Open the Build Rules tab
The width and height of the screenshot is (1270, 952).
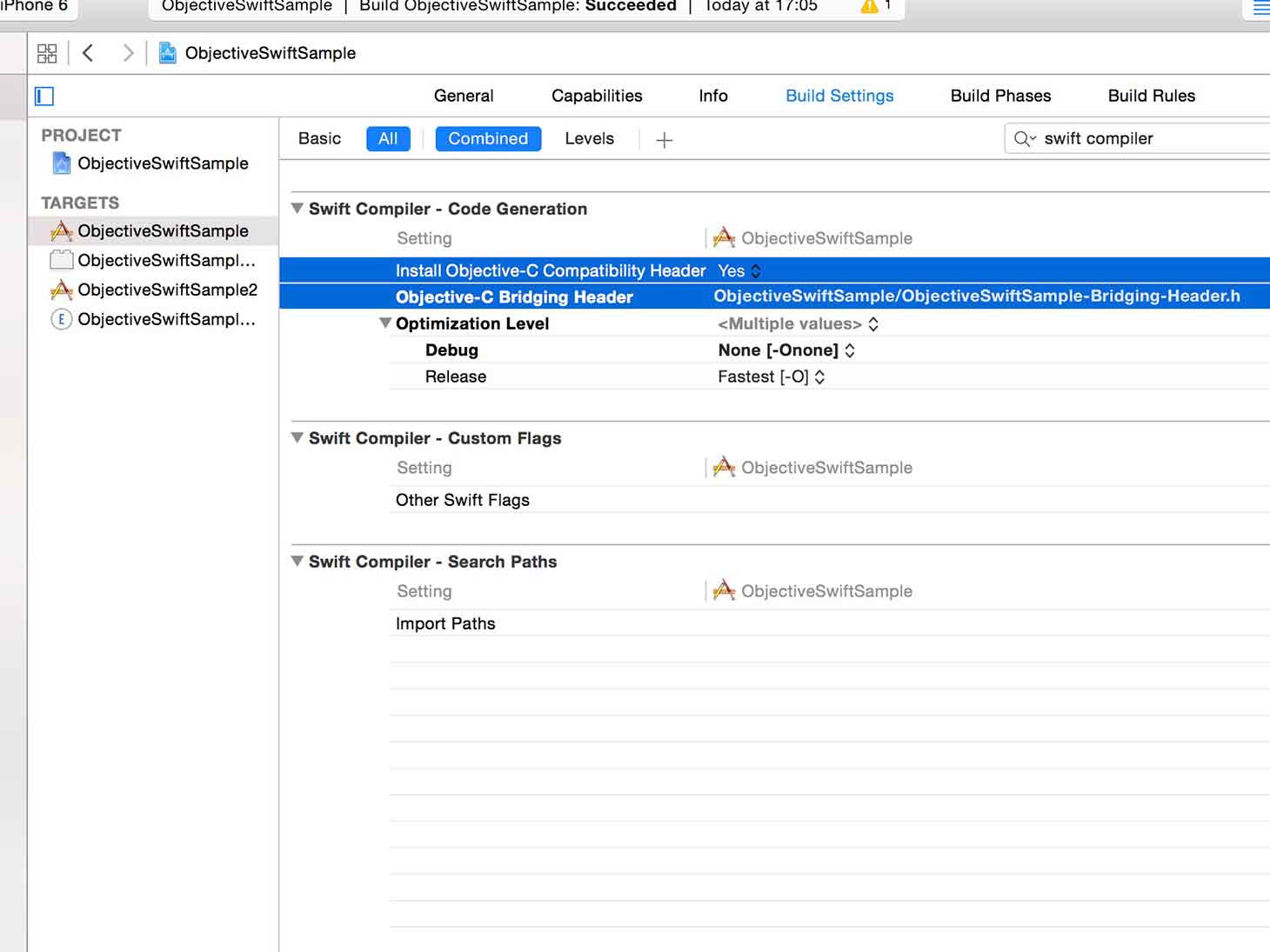(1151, 96)
